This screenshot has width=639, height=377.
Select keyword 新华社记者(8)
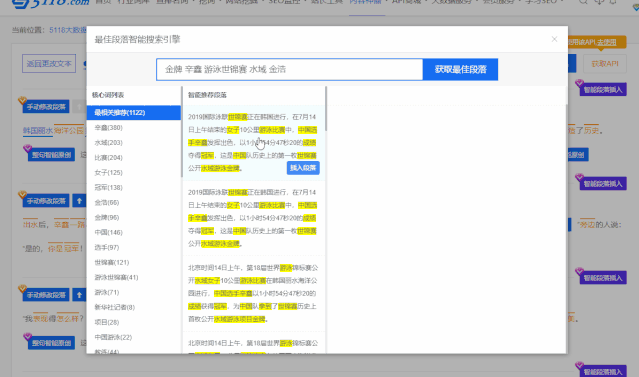click(x=115, y=307)
